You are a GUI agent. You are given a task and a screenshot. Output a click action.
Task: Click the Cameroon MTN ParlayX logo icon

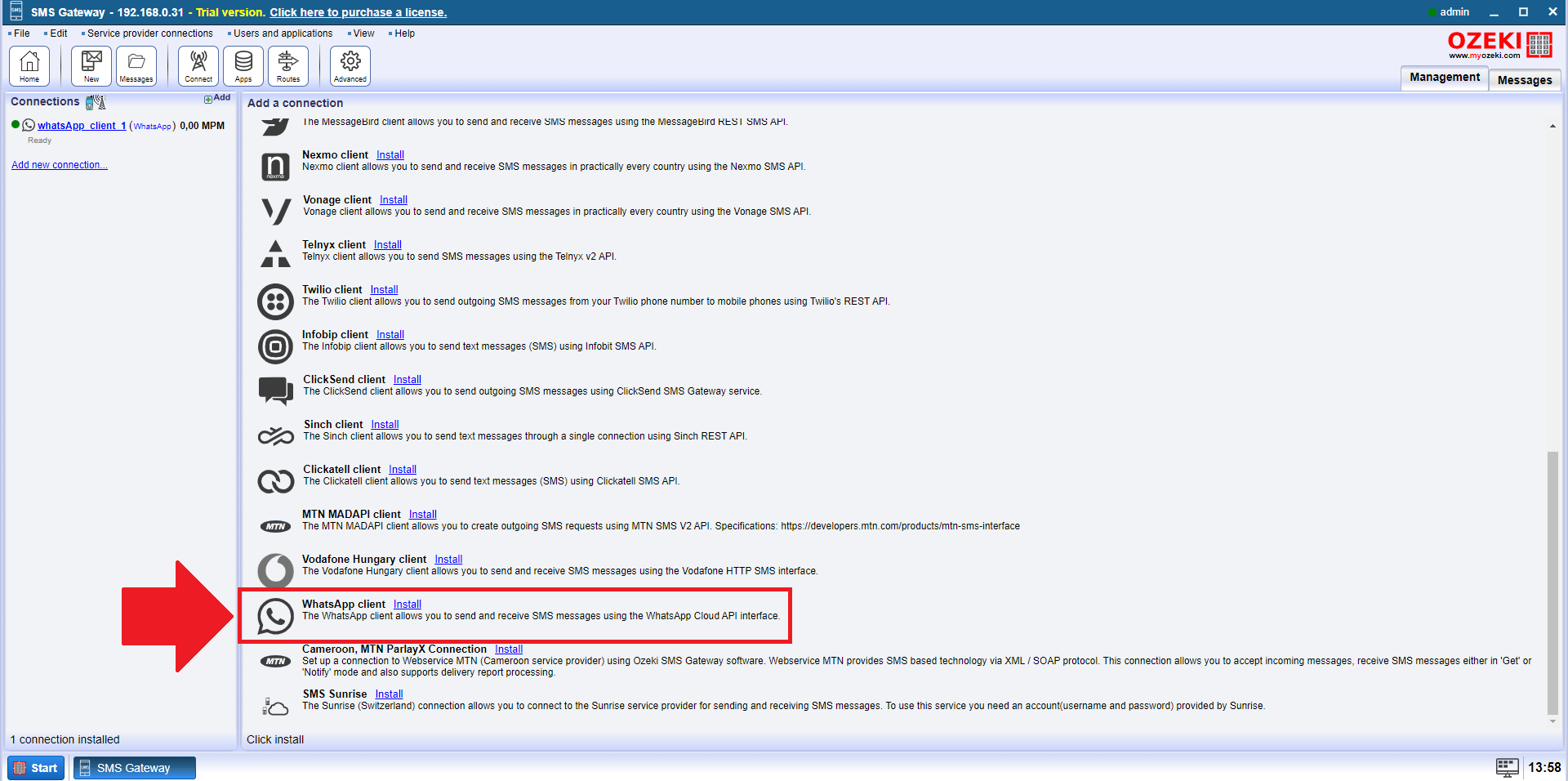(x=276, y=661)
